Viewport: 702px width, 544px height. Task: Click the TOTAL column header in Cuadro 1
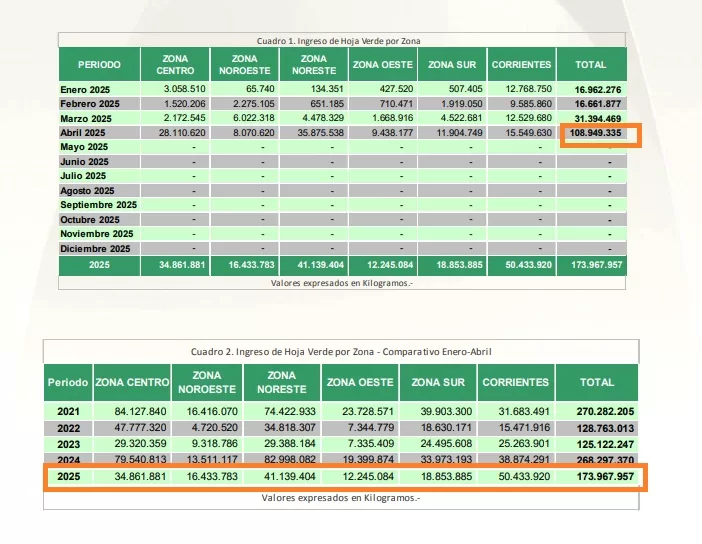(590, 65)
